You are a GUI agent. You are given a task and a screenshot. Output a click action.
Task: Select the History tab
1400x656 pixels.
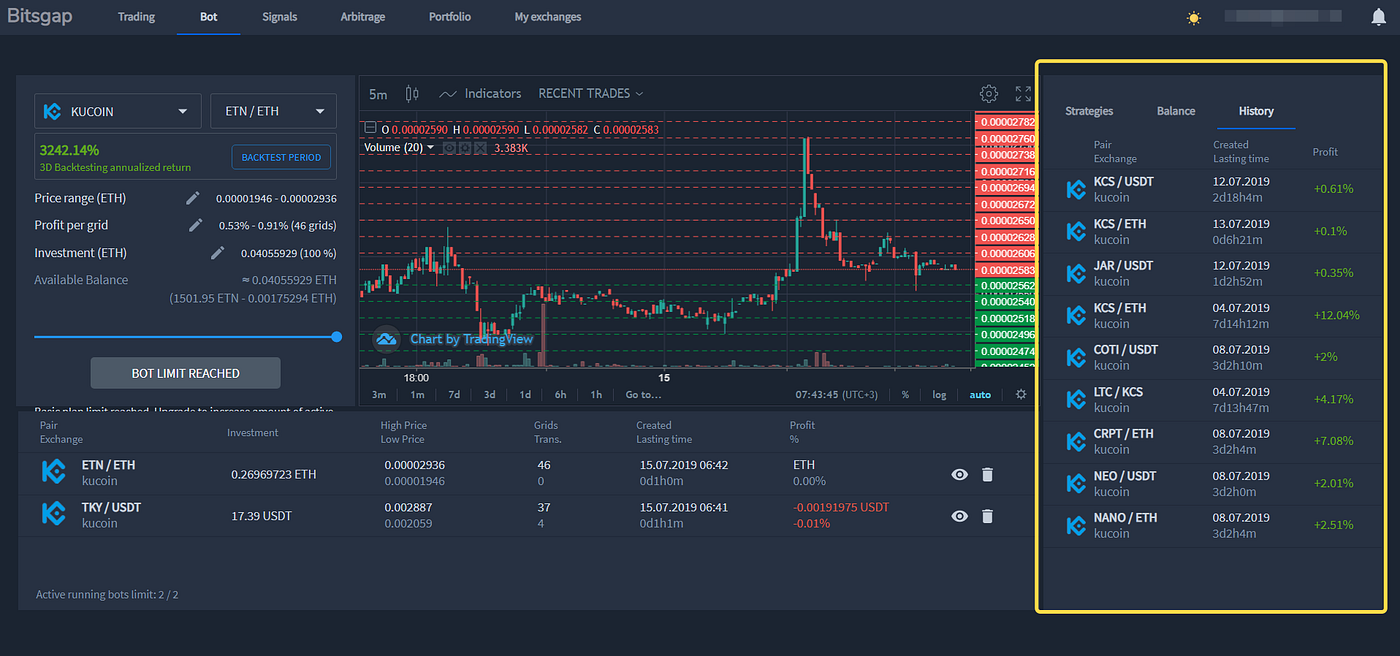coord(1256,111)
